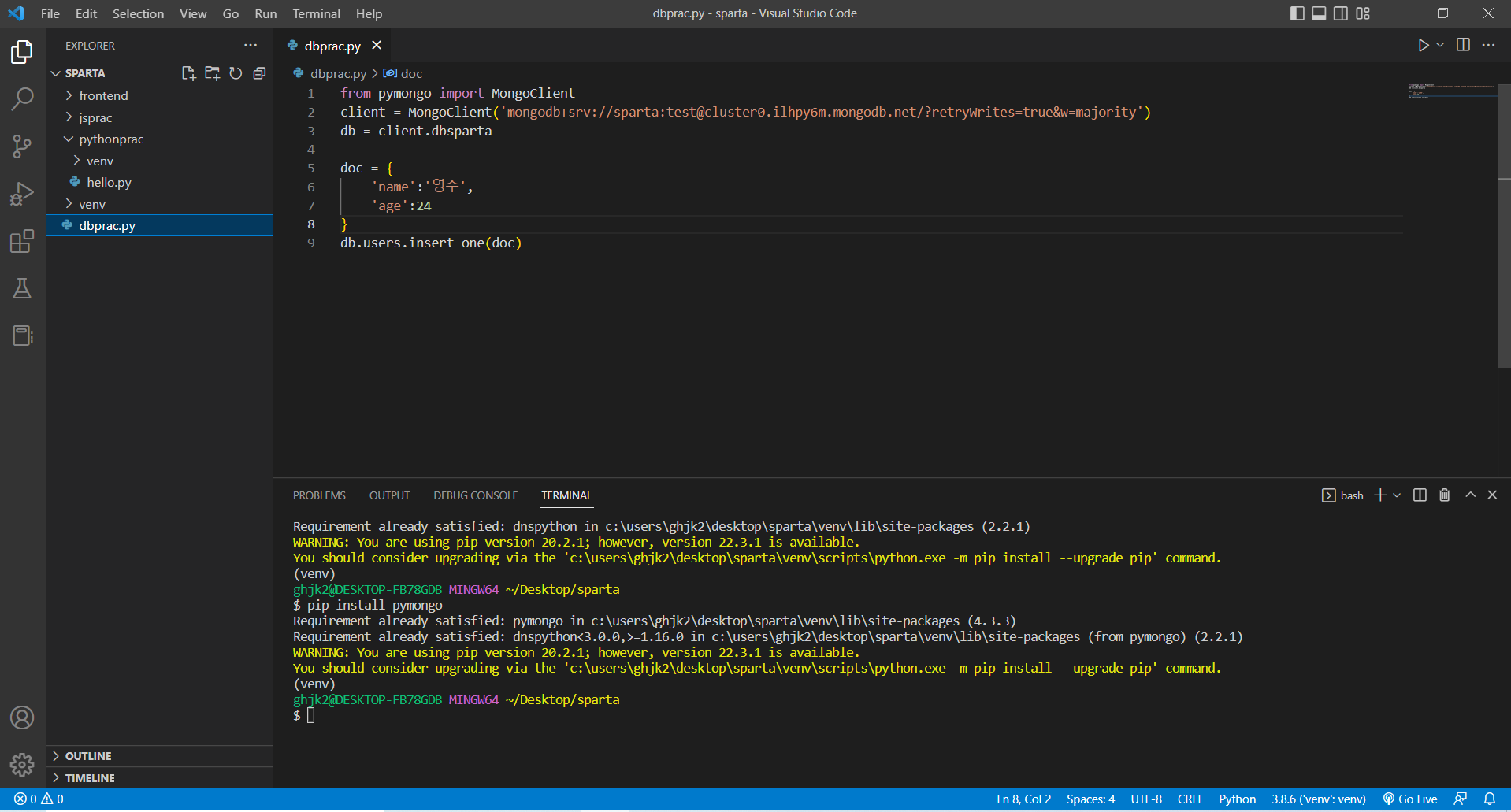Add a new terminal with plus icon
This screenshot has height=812, width=1511.
click(x=1380, y=495)
